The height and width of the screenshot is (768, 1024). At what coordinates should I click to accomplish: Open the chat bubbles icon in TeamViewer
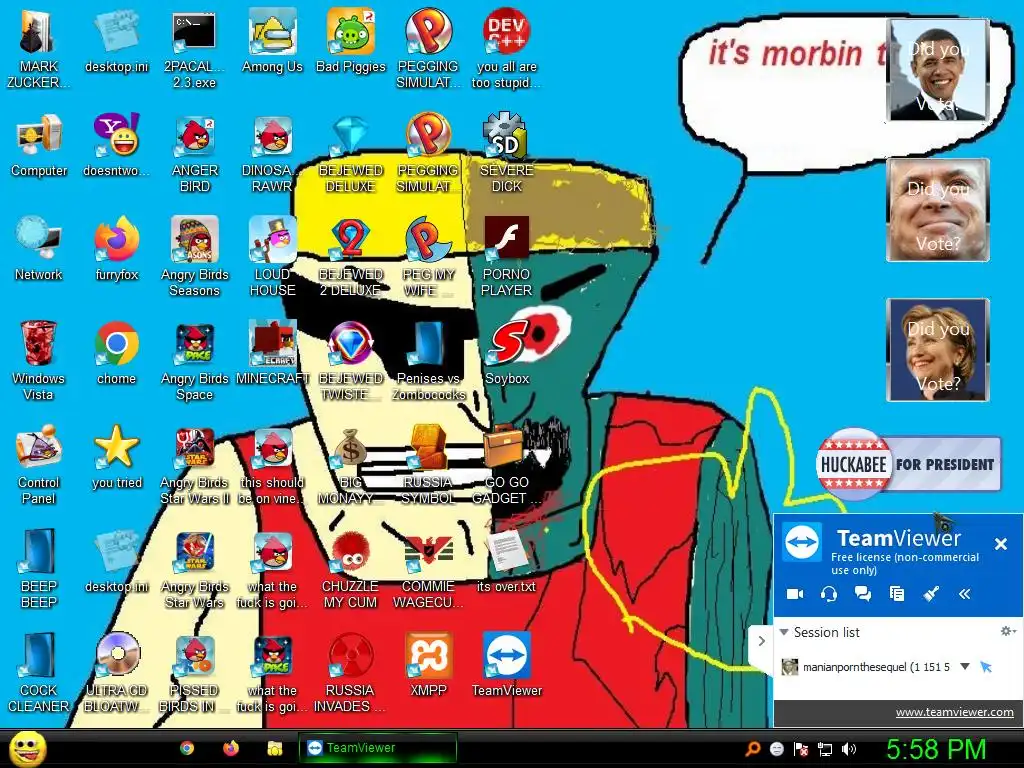[x=863, y=594]
